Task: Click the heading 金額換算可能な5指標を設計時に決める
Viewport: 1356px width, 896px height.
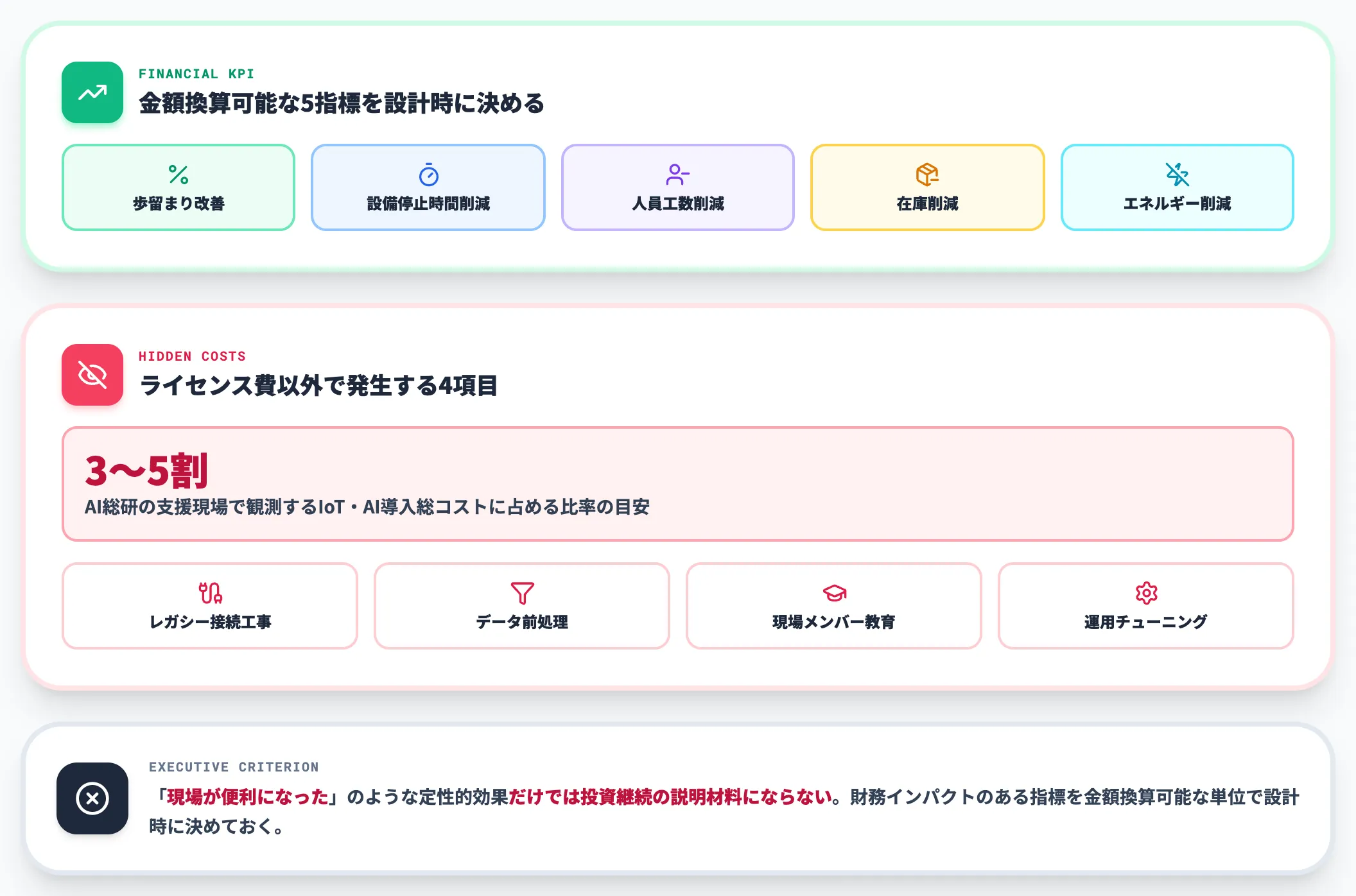Action: [x=342, y=103]
